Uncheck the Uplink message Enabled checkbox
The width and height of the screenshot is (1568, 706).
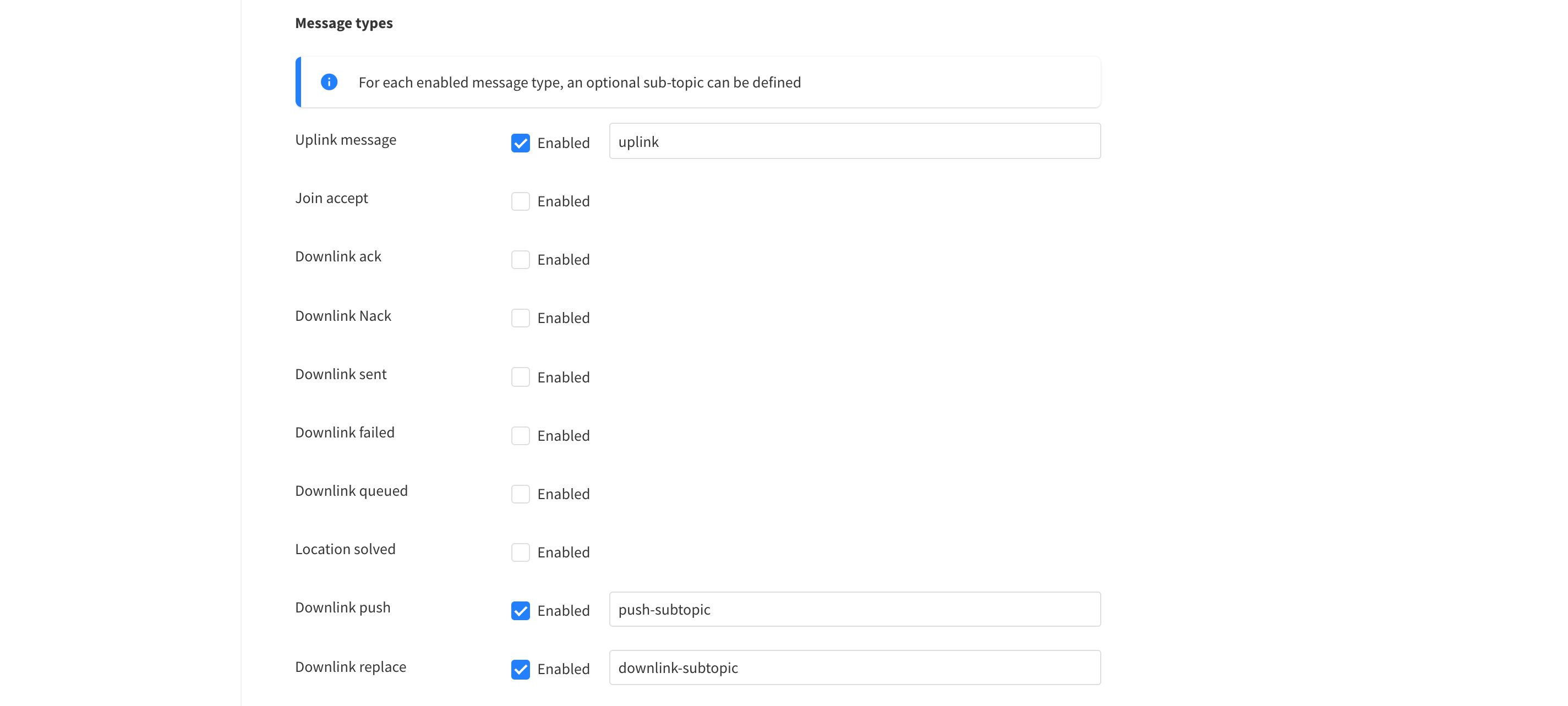tap(520, 143)
